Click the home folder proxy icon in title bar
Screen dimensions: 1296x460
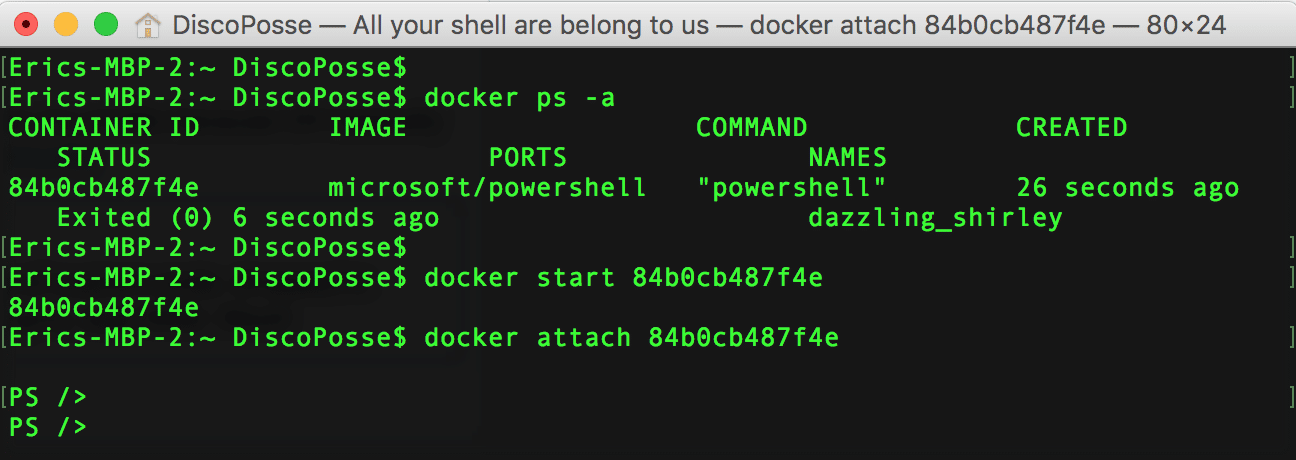click(x=147, y=24)
